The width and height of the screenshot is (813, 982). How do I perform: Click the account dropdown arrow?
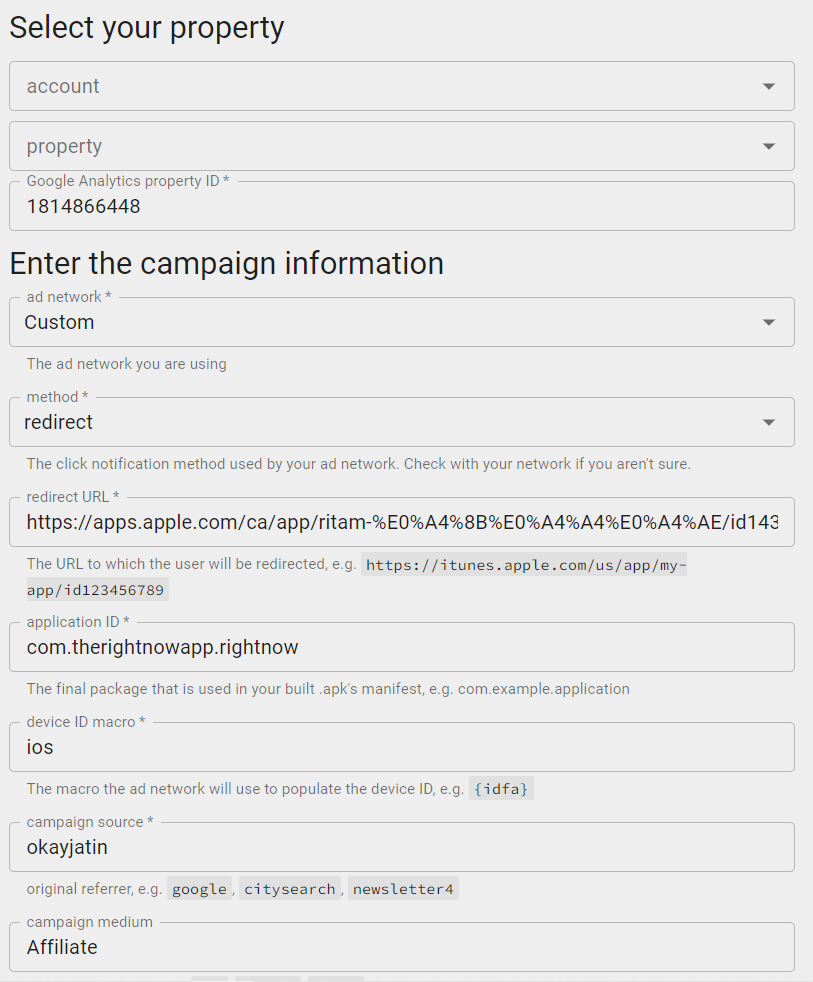(x=768, y=87)
